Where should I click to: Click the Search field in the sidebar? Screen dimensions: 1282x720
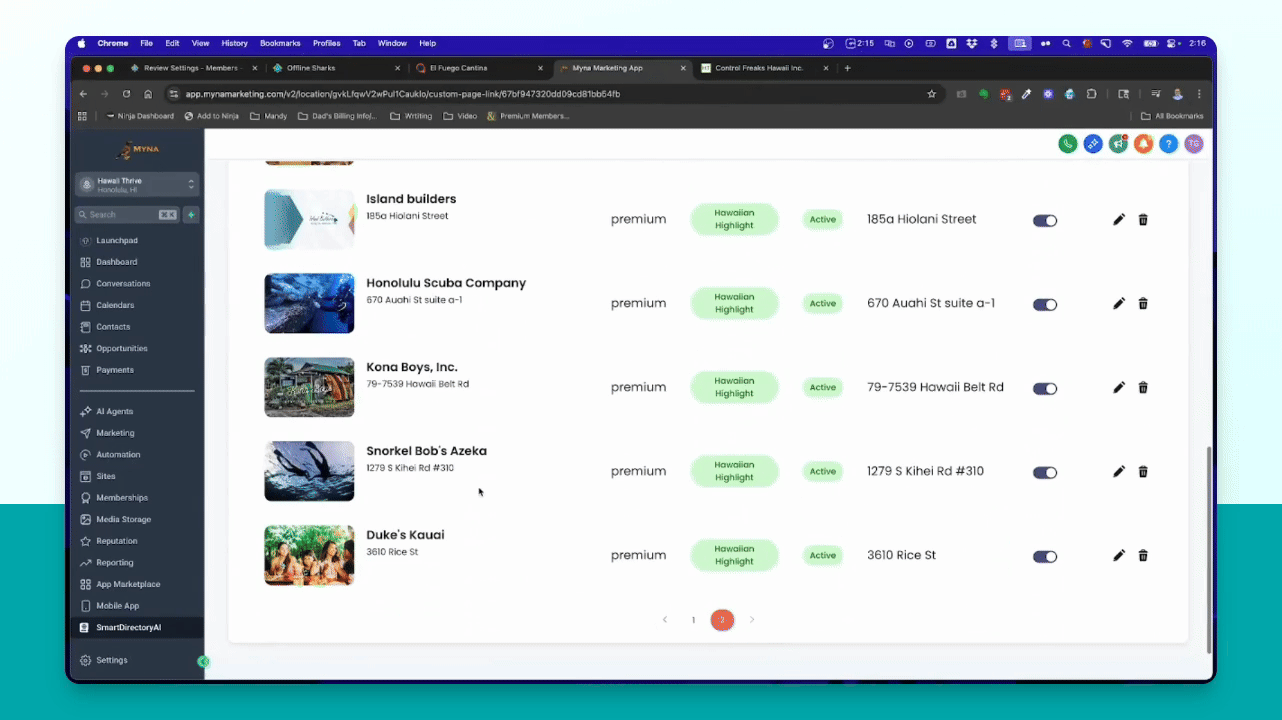(x=128, y=215)
